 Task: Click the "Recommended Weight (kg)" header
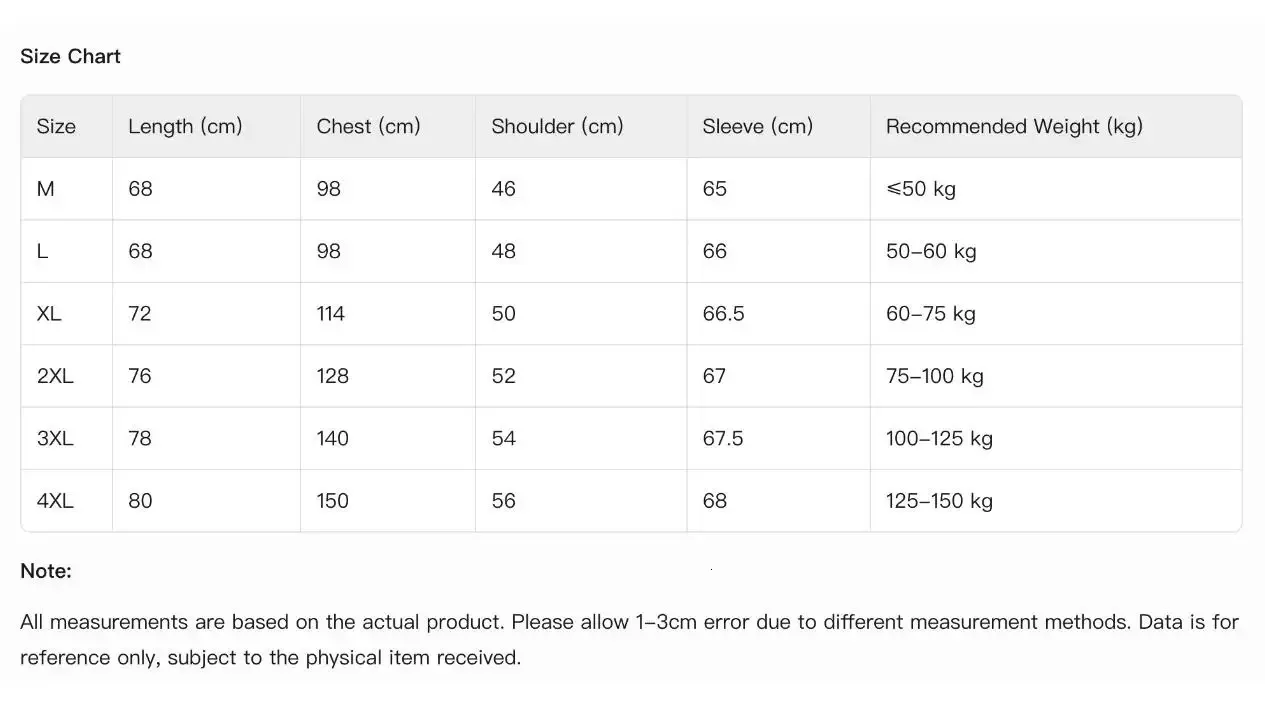[1014, 127]
